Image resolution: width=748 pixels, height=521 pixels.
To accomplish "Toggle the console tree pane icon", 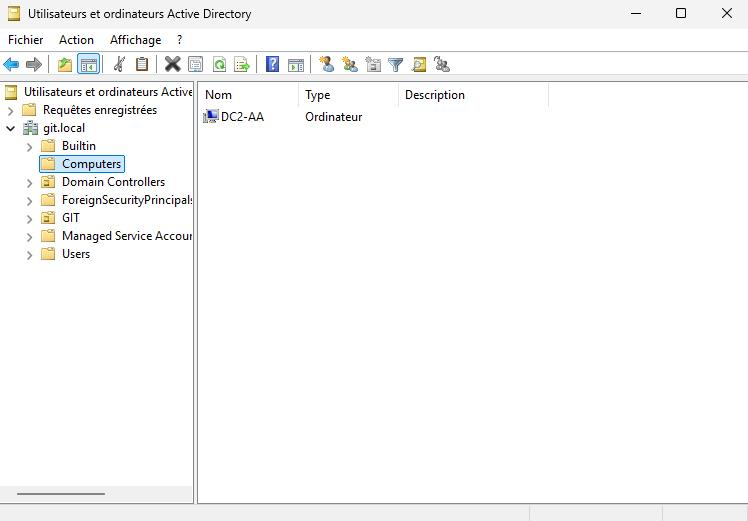I will 89,64.
